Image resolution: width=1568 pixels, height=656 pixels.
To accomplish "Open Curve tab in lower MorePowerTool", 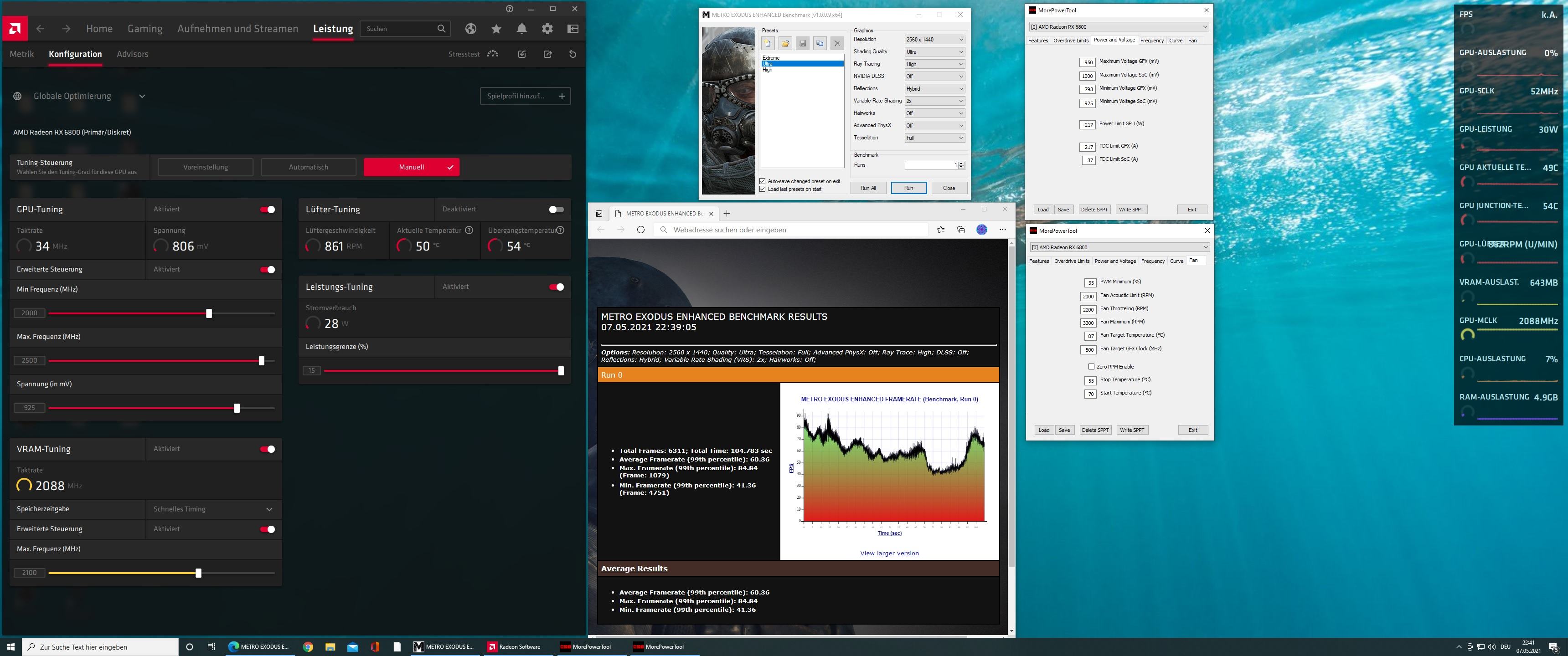I will [x=1176, y=261].
